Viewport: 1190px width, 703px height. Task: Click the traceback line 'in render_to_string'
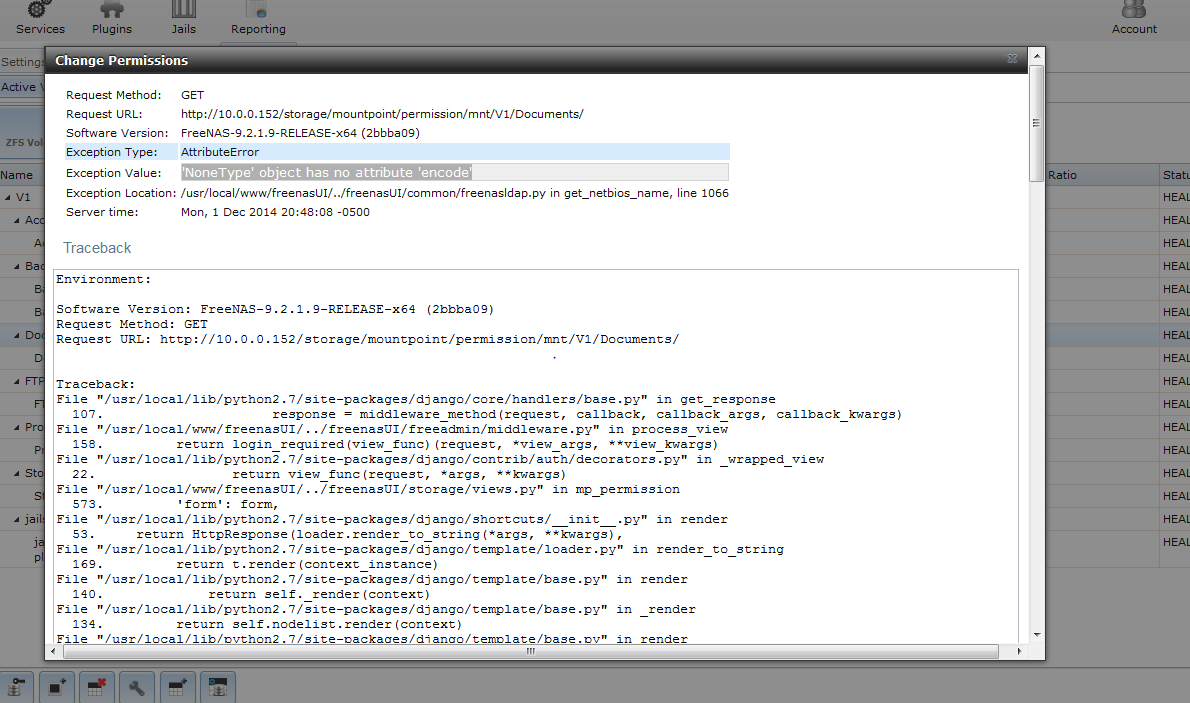(x=420, y=550)
